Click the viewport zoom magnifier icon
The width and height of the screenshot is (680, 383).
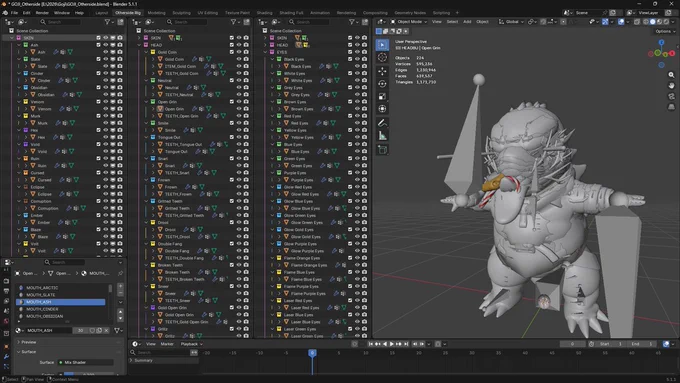point(671,75)
